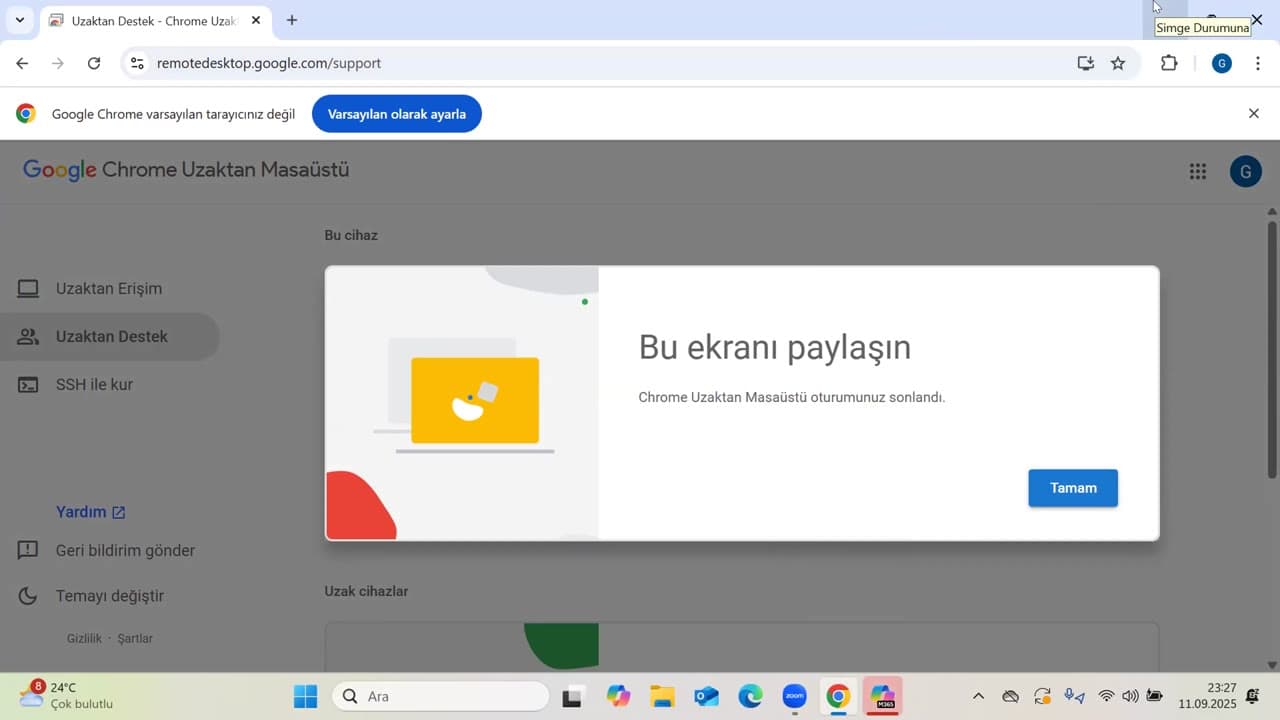This screenshot has height=720, width=1280.
Task: Install the app via the address bar icon
Action: (x=1086, y=63)
